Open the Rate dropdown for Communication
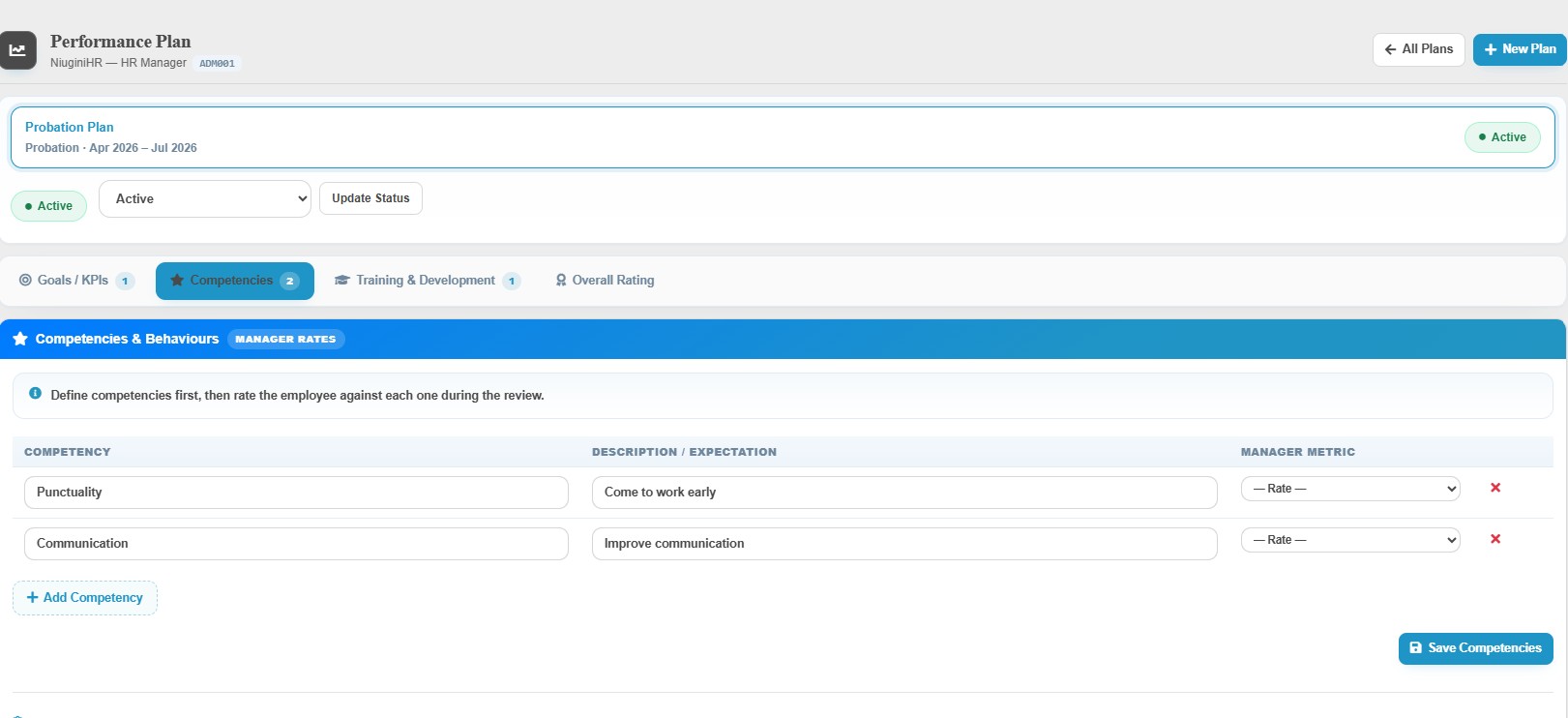The height and width of the screenshot is (718, 1568). click(x=1350, y=540)
